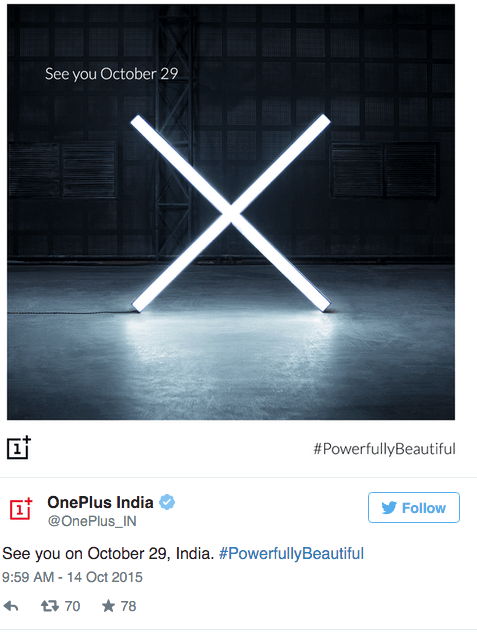Open the OnePlus India profile name
The height and width of the screenshot is (636, 477).
pyautogui.click(x=100, y=503)
